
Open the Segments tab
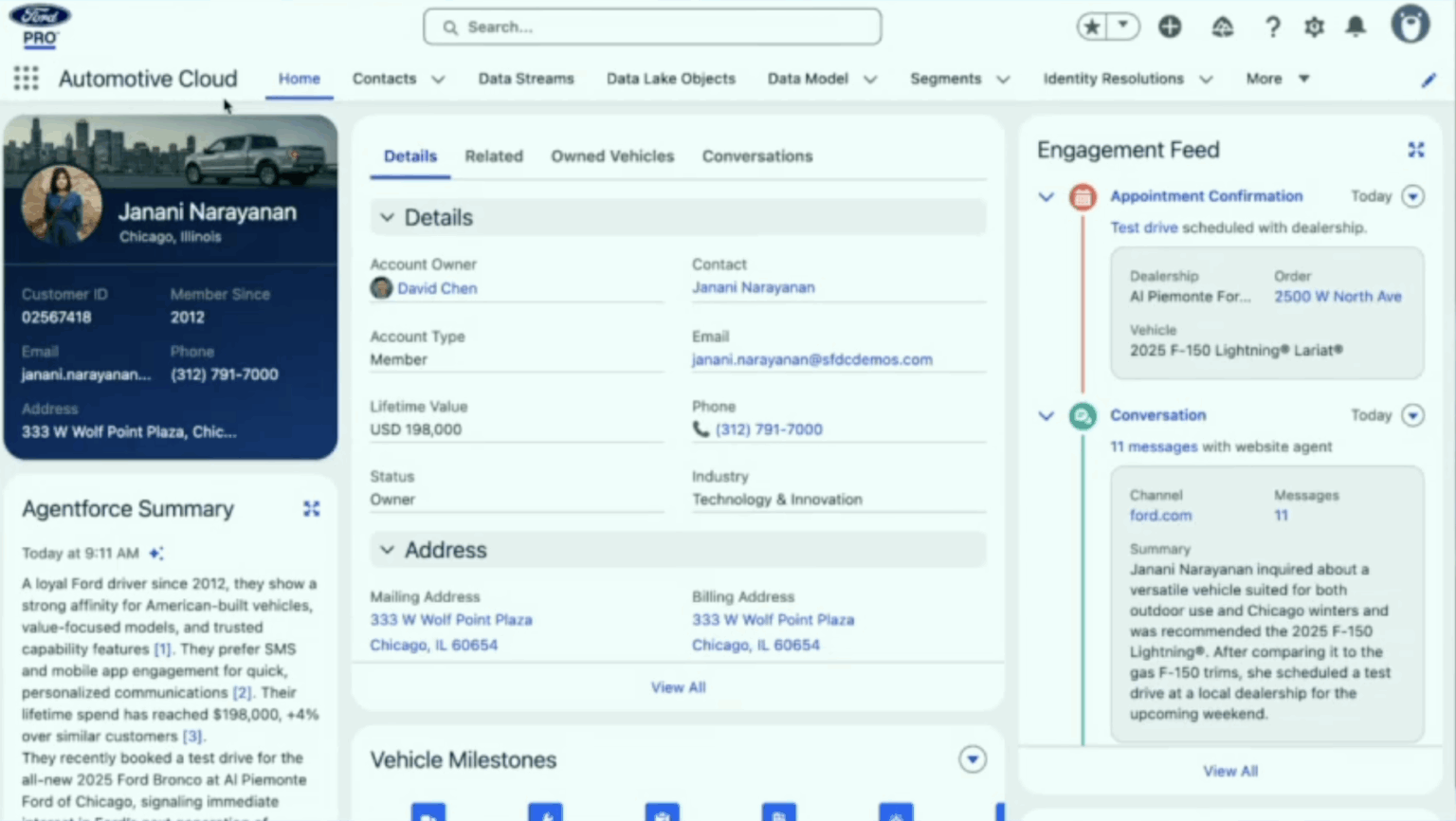[x=945, y=79]
